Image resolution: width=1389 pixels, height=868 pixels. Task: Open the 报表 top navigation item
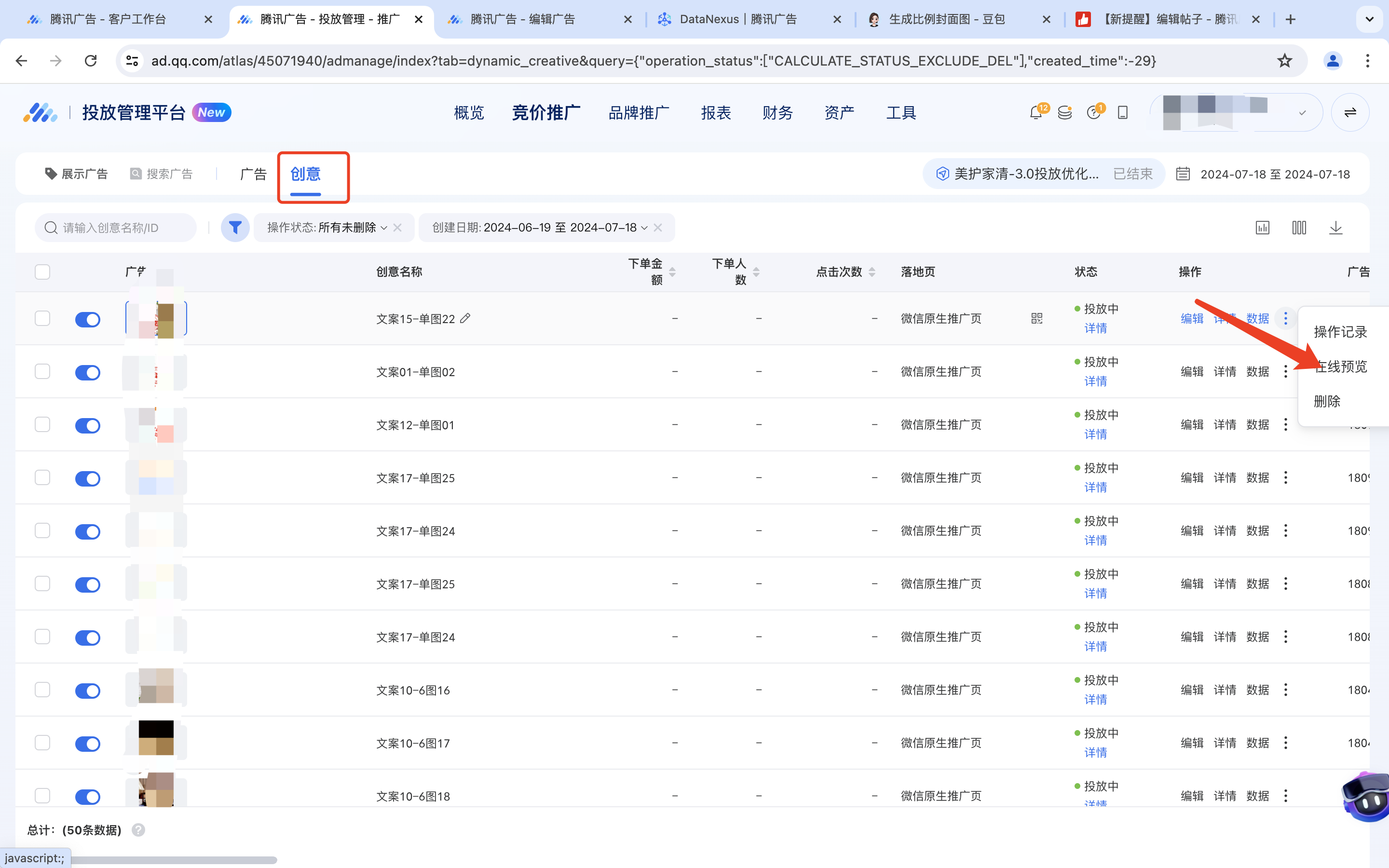[x=716, y=112]
